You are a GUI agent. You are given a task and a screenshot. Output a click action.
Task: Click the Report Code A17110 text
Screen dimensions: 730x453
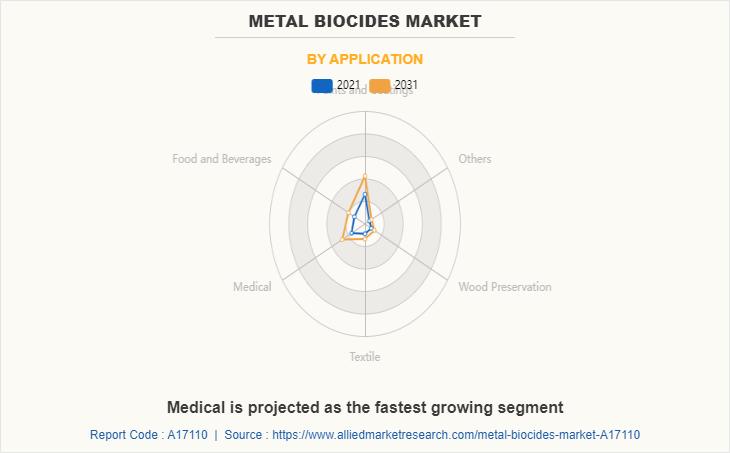149,435
